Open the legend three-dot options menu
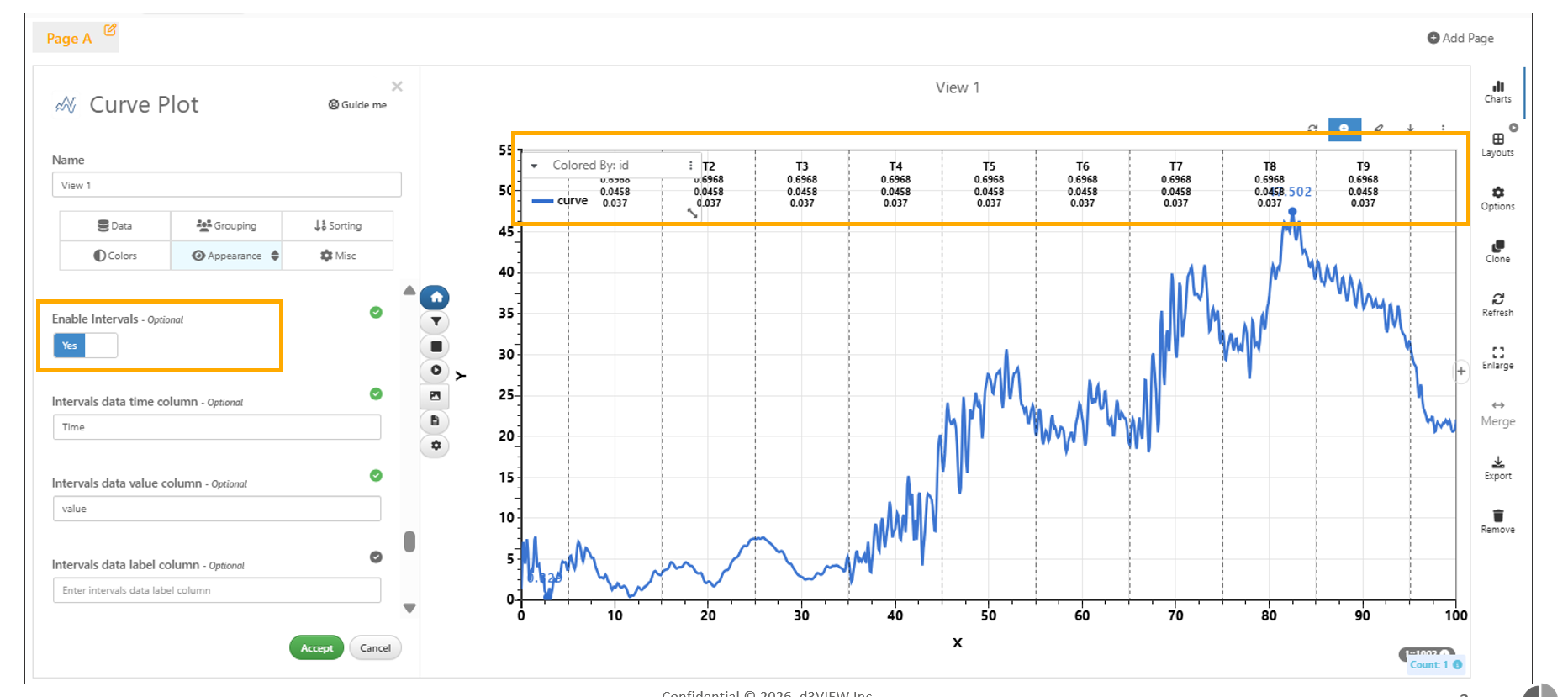 point(690,166)
